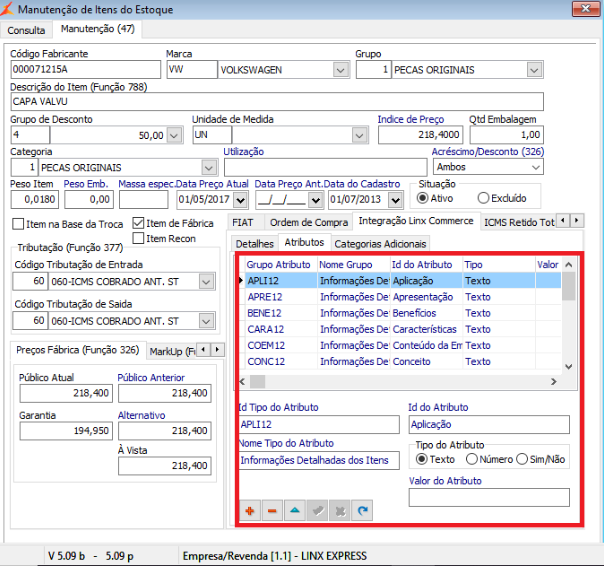Open the Ordem de Compra tab
604x566 pixels.
(309, 222)
